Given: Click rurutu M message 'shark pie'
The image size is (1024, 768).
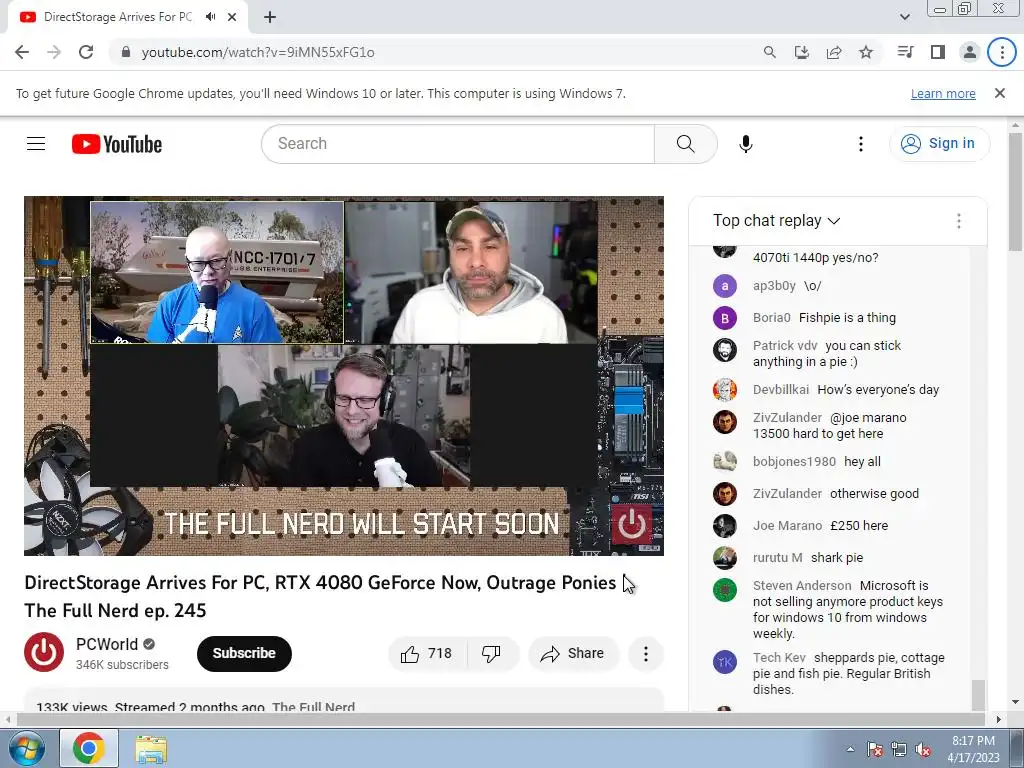Looking at the screenshot, I should [837, 558].
